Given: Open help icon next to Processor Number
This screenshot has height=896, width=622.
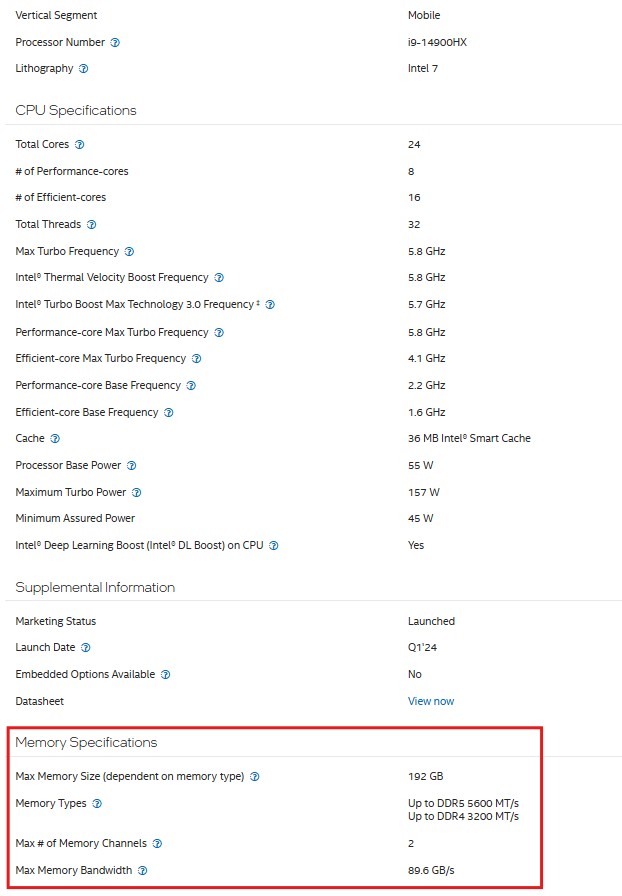Looking at the screenshot, I should click(115, 42).
